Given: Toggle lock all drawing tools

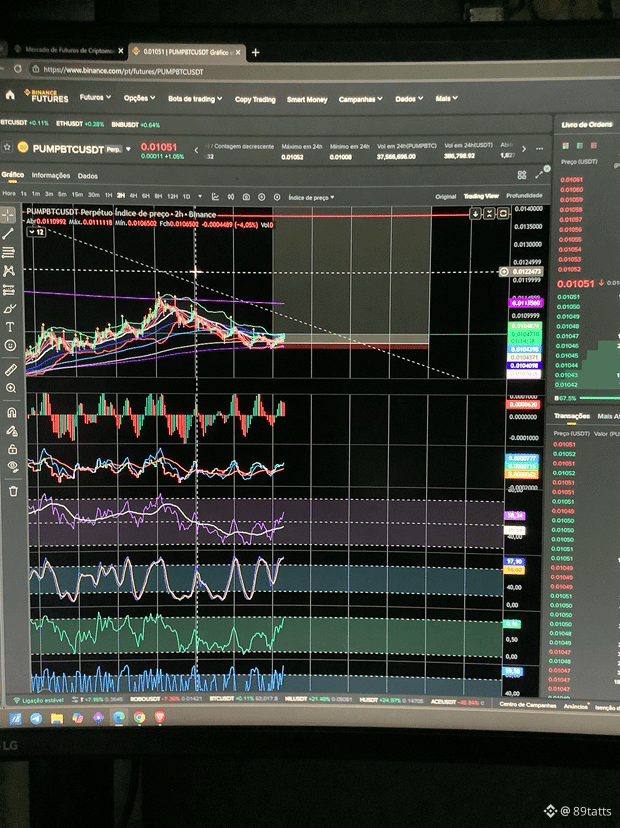Looking at the screenshot, I should click(x=13, y=449).
